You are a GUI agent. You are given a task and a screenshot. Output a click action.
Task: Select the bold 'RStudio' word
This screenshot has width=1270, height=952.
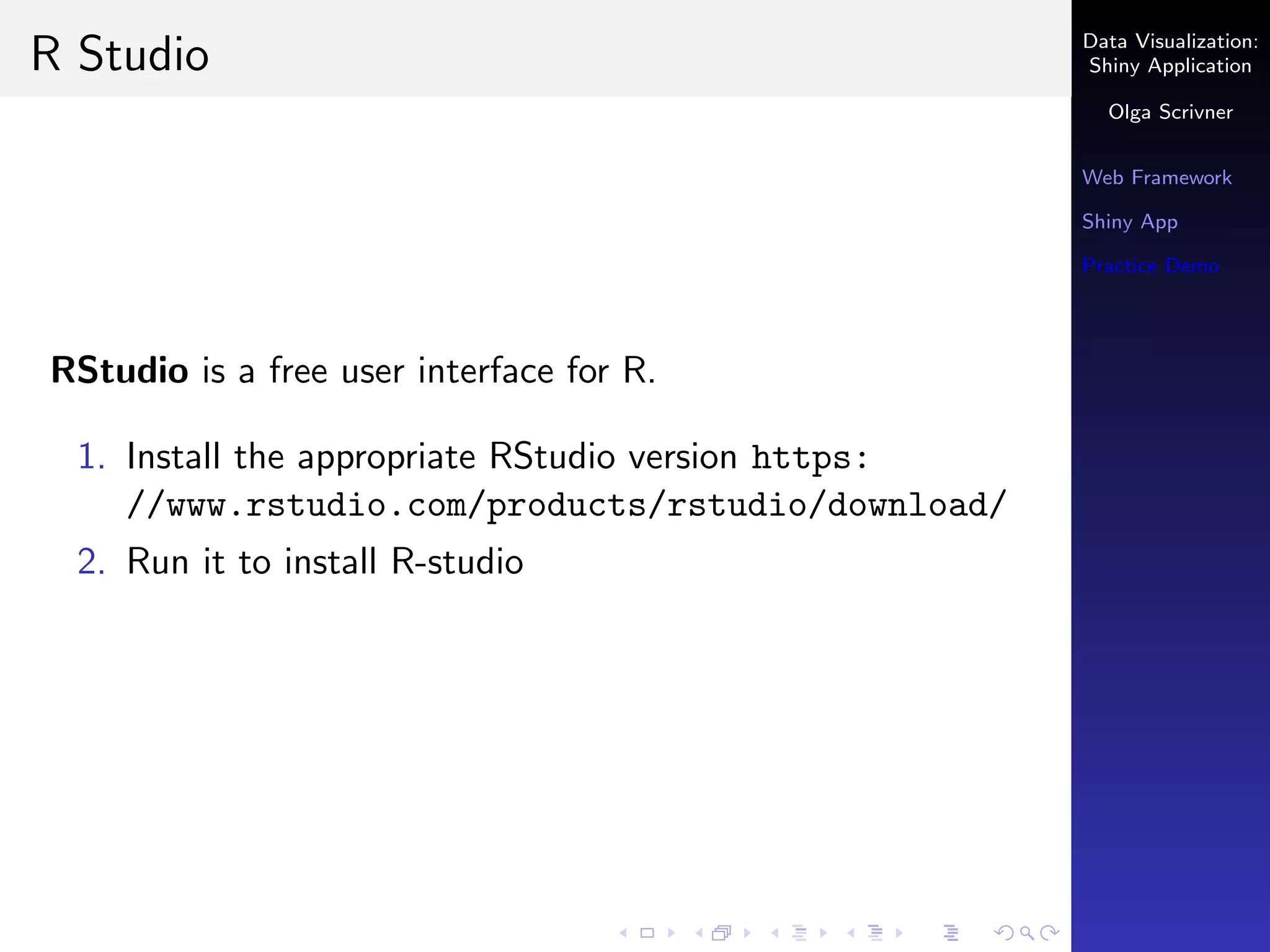coord(120,371)
